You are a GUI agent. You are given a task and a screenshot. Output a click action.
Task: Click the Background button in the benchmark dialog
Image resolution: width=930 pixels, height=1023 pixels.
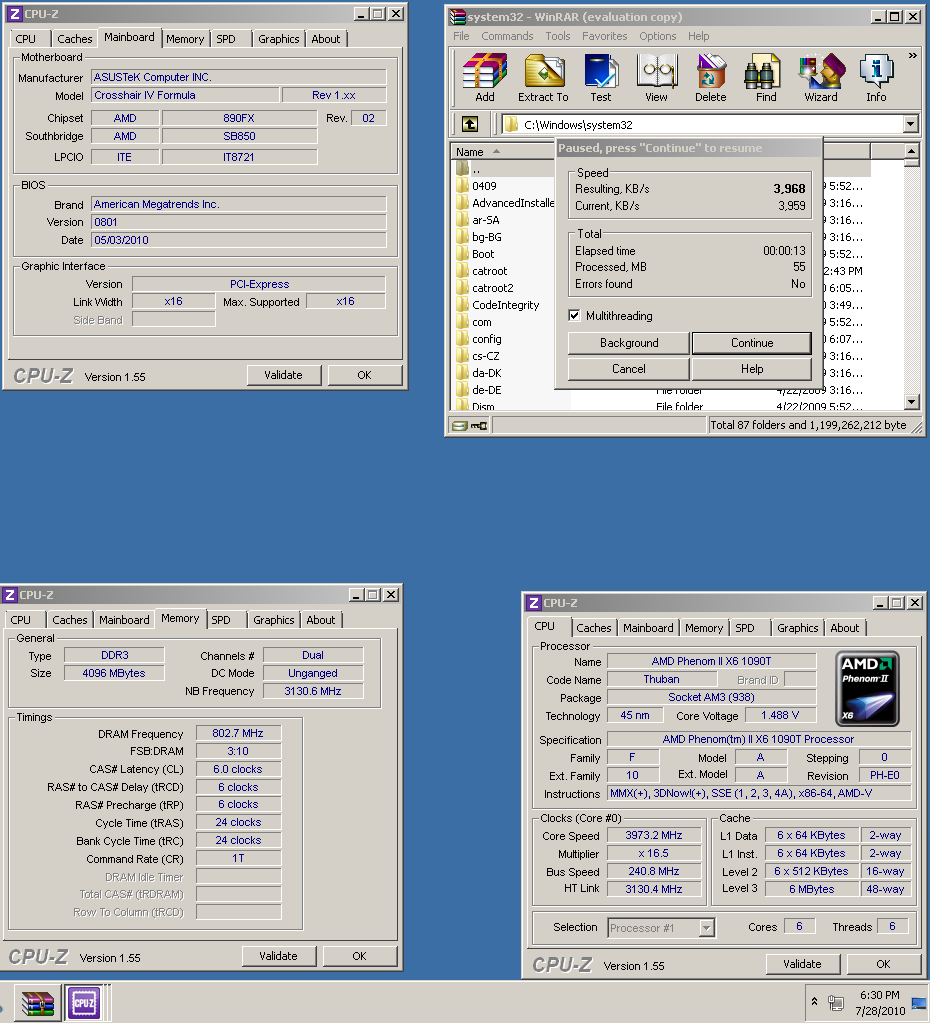click(x=628, y=343)
